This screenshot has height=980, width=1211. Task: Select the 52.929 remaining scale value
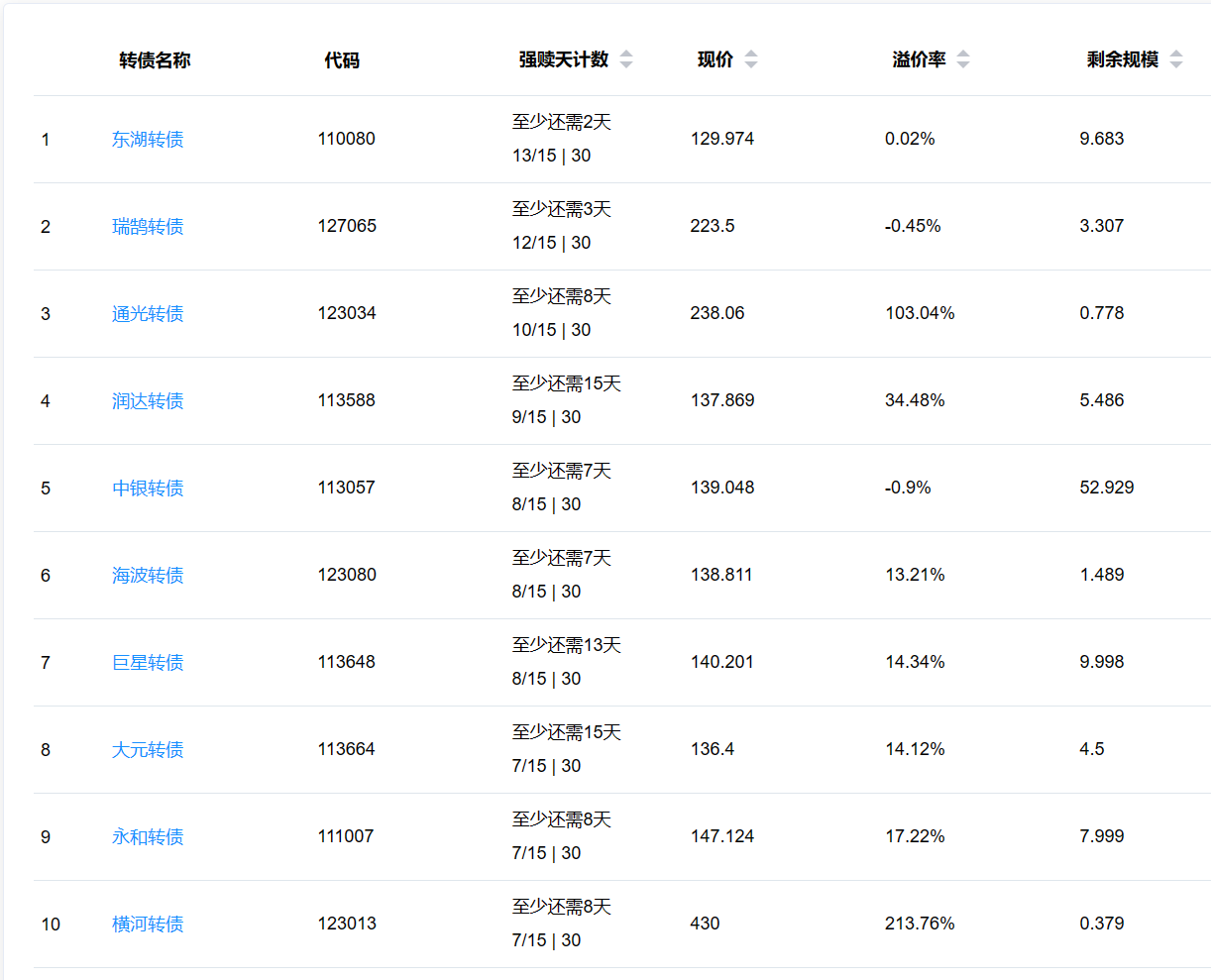[1106, 488]
